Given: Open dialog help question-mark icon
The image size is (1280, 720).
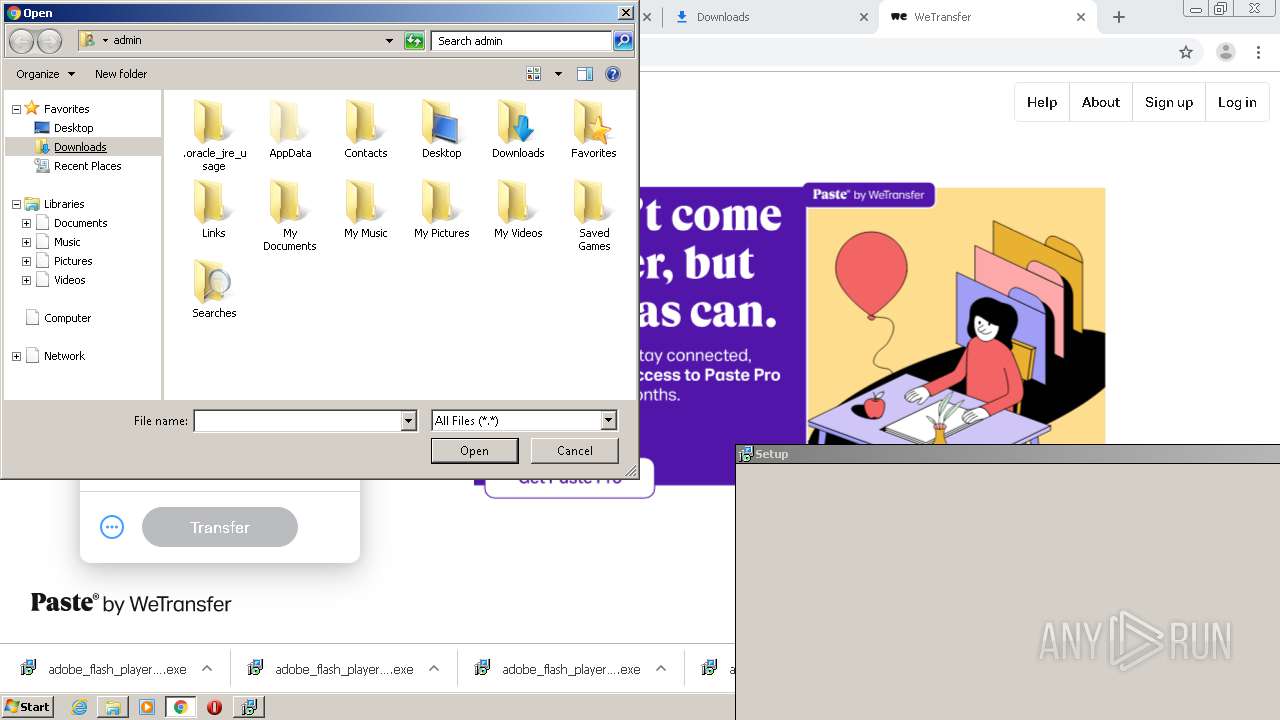Looking at the screenshot, I should (x=613, y=74).
